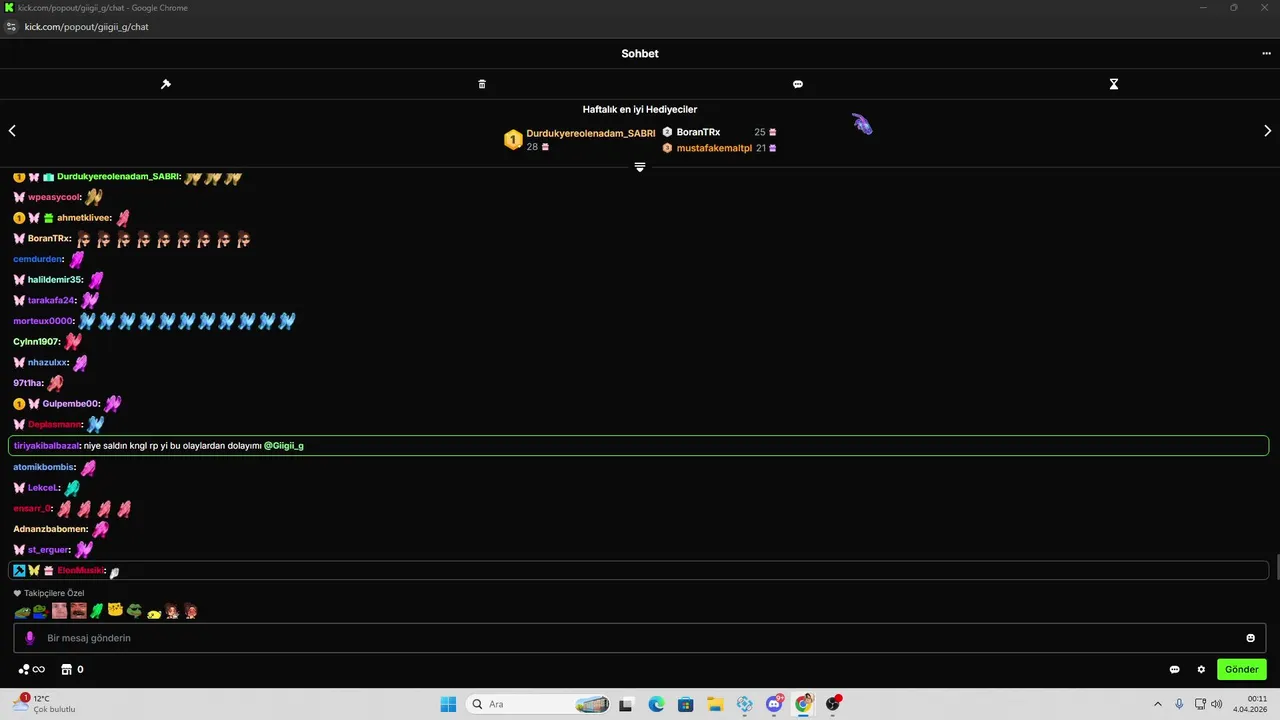Click gift badge next to ElonMusiki
The image size is (1280, 720).
pyautogui.click(x=48, y=570)
